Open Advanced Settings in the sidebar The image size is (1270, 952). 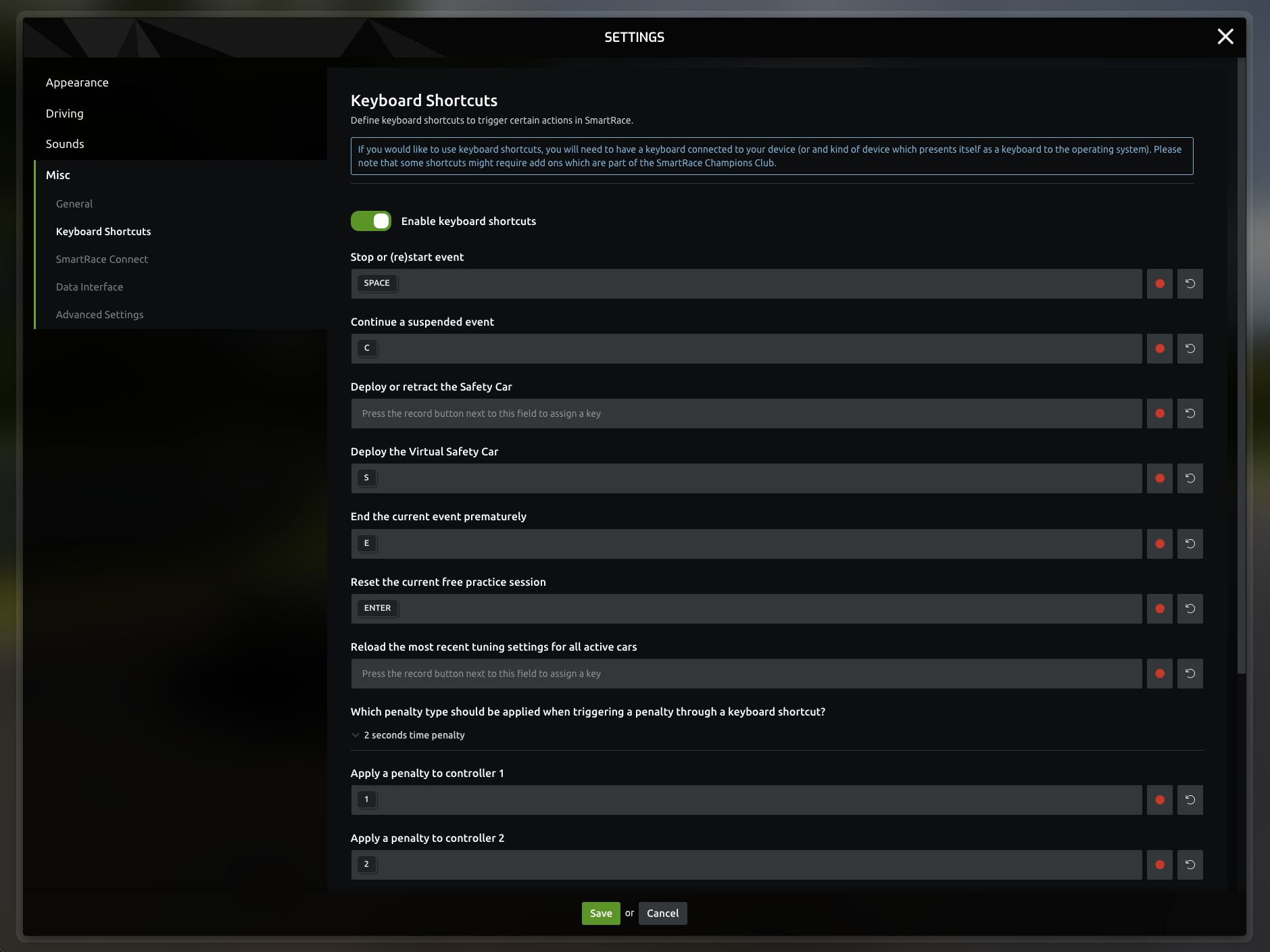point(99,315)
